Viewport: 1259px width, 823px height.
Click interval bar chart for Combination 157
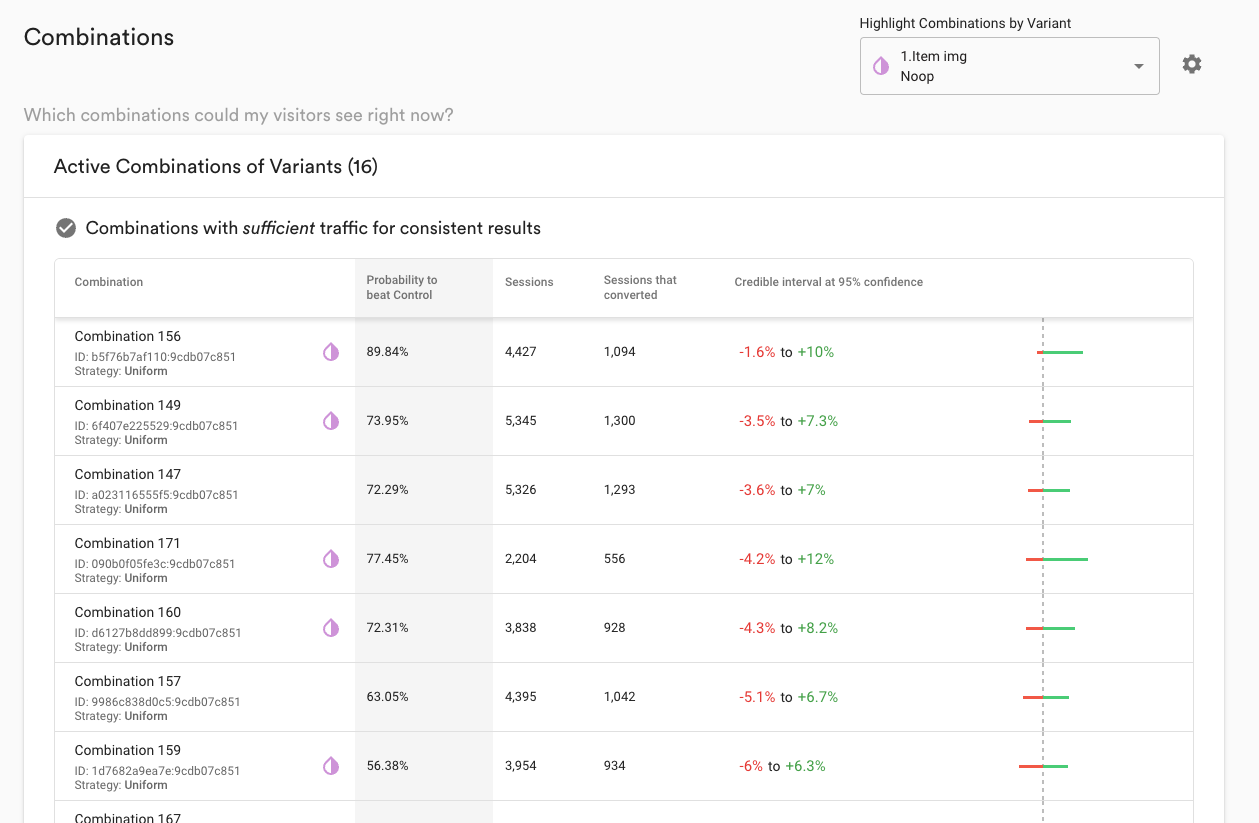pyautogui.click(x=1046, y=697)
